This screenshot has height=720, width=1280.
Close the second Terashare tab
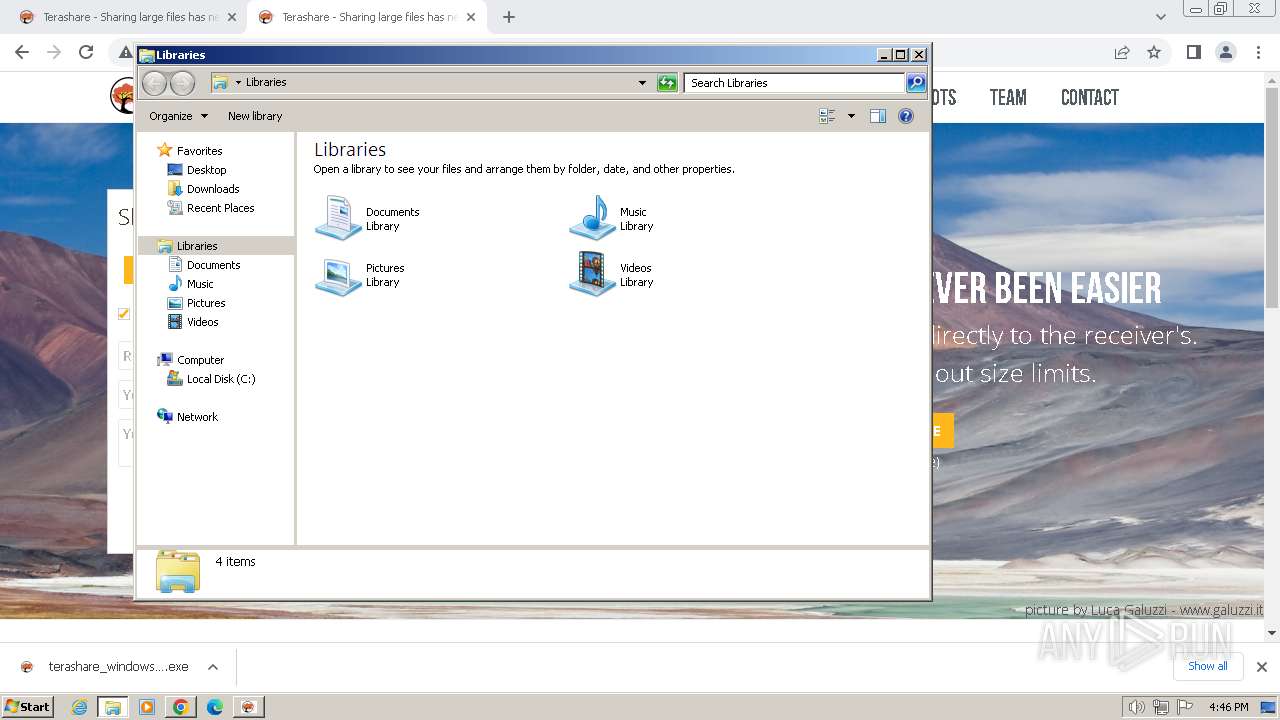click(x=471, y=17)
